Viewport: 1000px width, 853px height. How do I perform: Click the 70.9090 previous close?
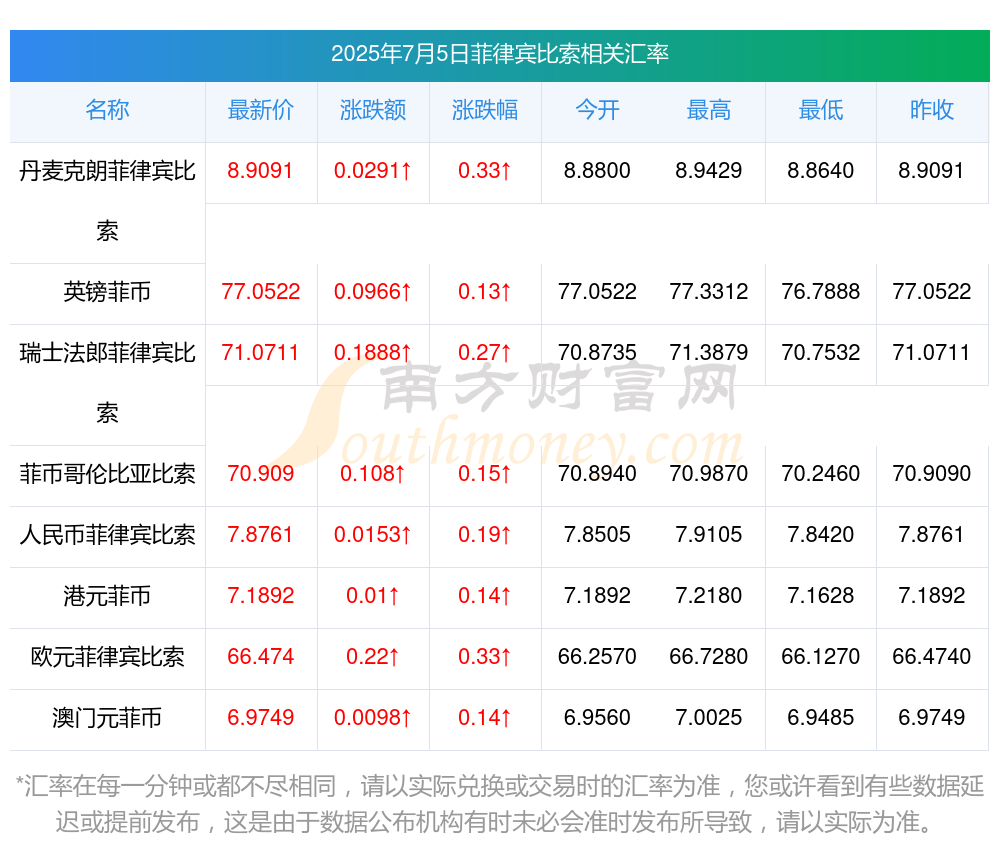coord(932,474)
